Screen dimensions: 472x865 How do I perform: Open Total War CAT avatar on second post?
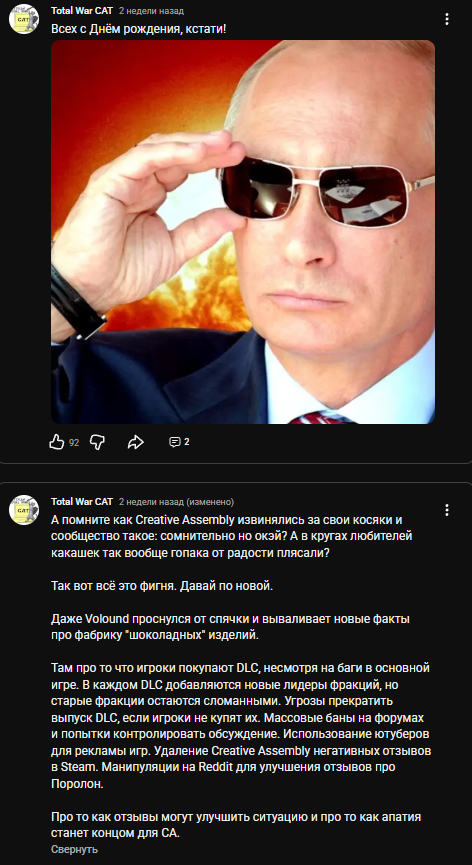coord(24,510)
